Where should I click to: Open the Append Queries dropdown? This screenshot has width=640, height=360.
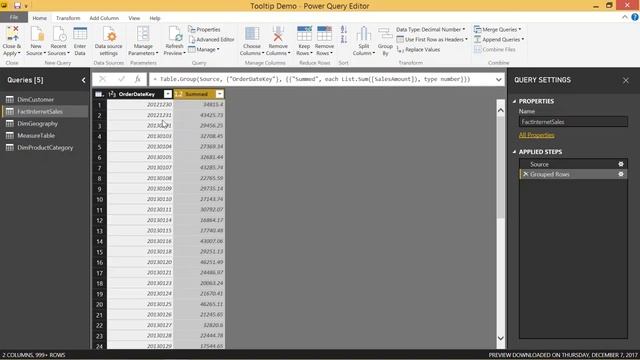coord(499,40)
